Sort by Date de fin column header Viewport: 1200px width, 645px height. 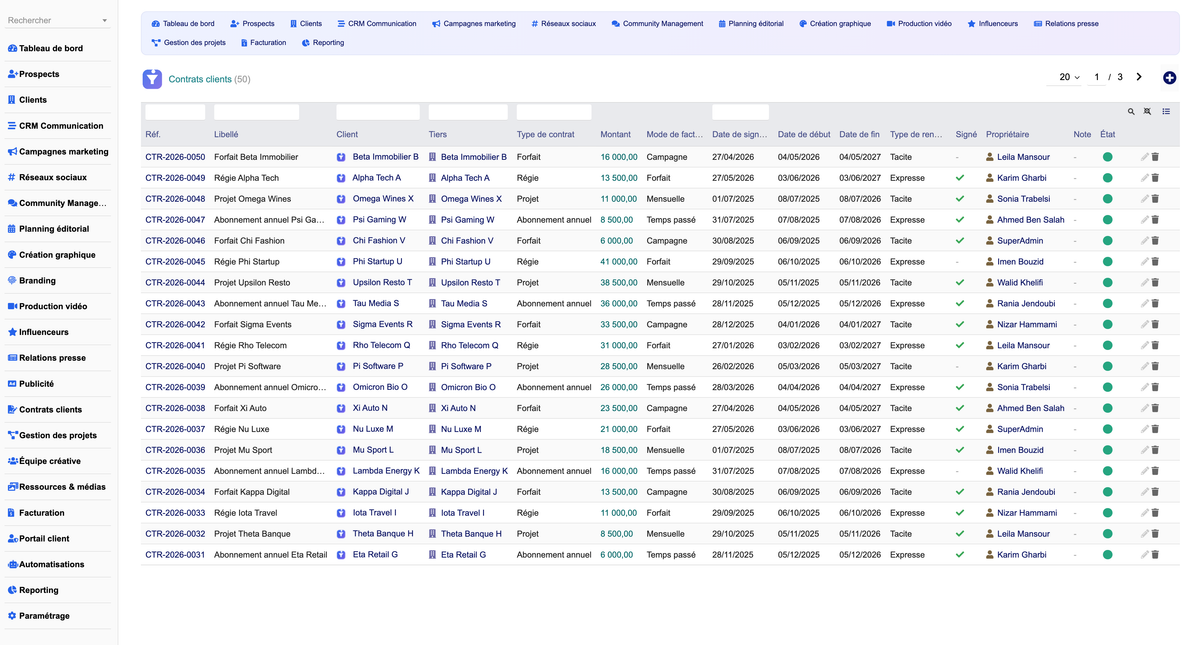tap(859, 135)
